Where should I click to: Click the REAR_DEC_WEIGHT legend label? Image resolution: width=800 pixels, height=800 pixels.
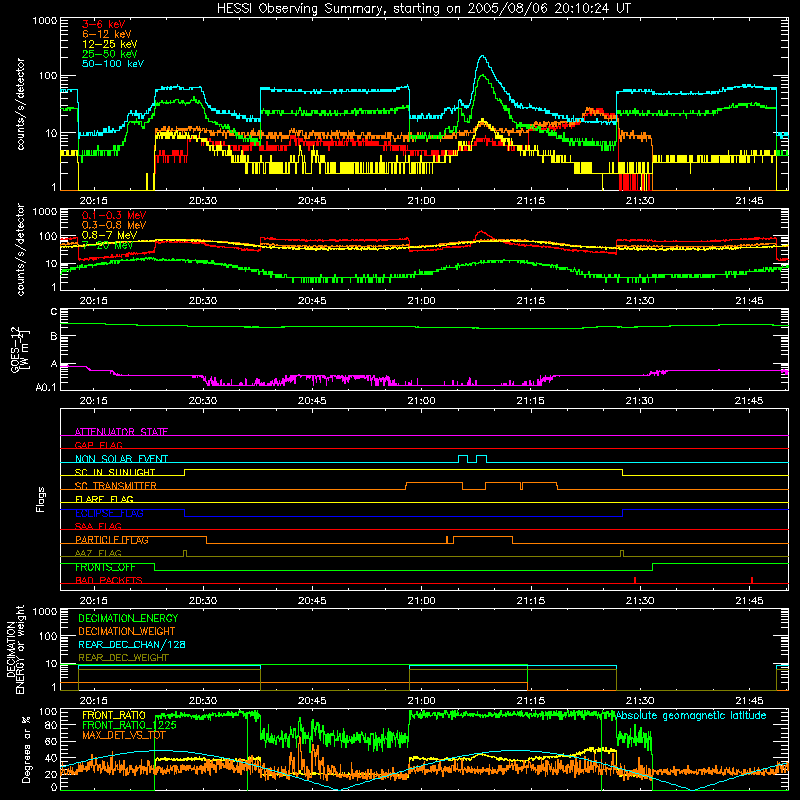coord(123,658)
